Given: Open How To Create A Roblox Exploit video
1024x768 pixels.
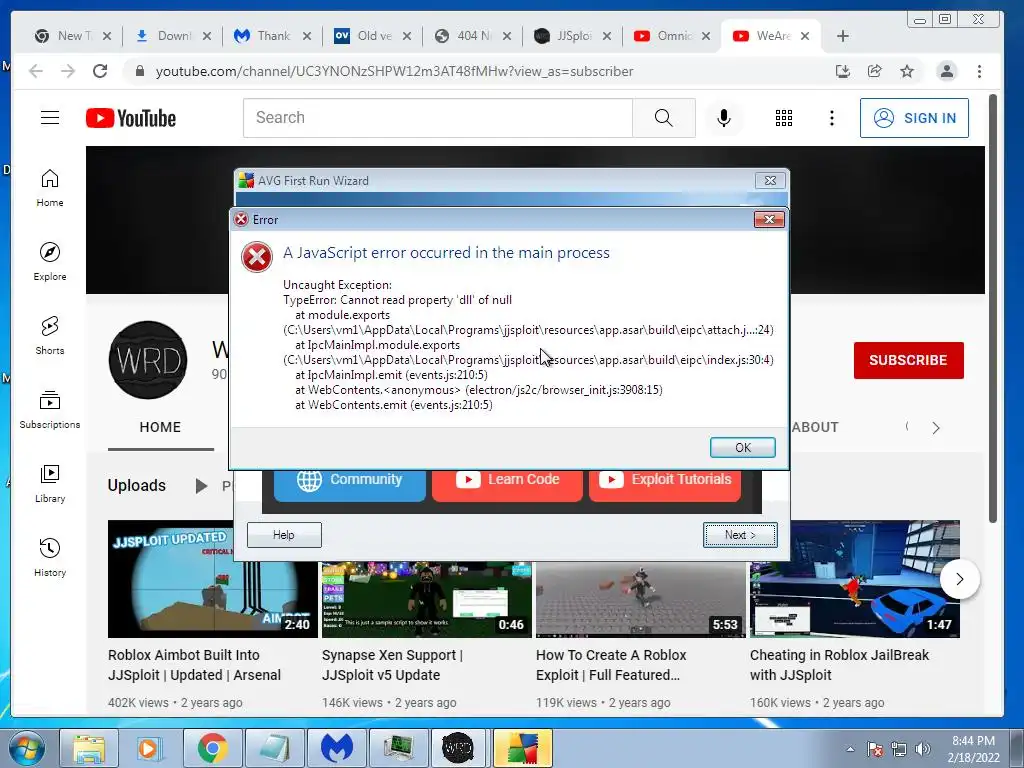Looking at the screenshot, I should tap(611, 665).
